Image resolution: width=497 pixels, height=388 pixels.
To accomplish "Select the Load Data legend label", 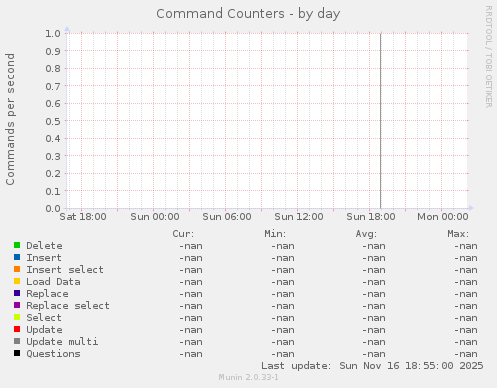I will (53, 282).
